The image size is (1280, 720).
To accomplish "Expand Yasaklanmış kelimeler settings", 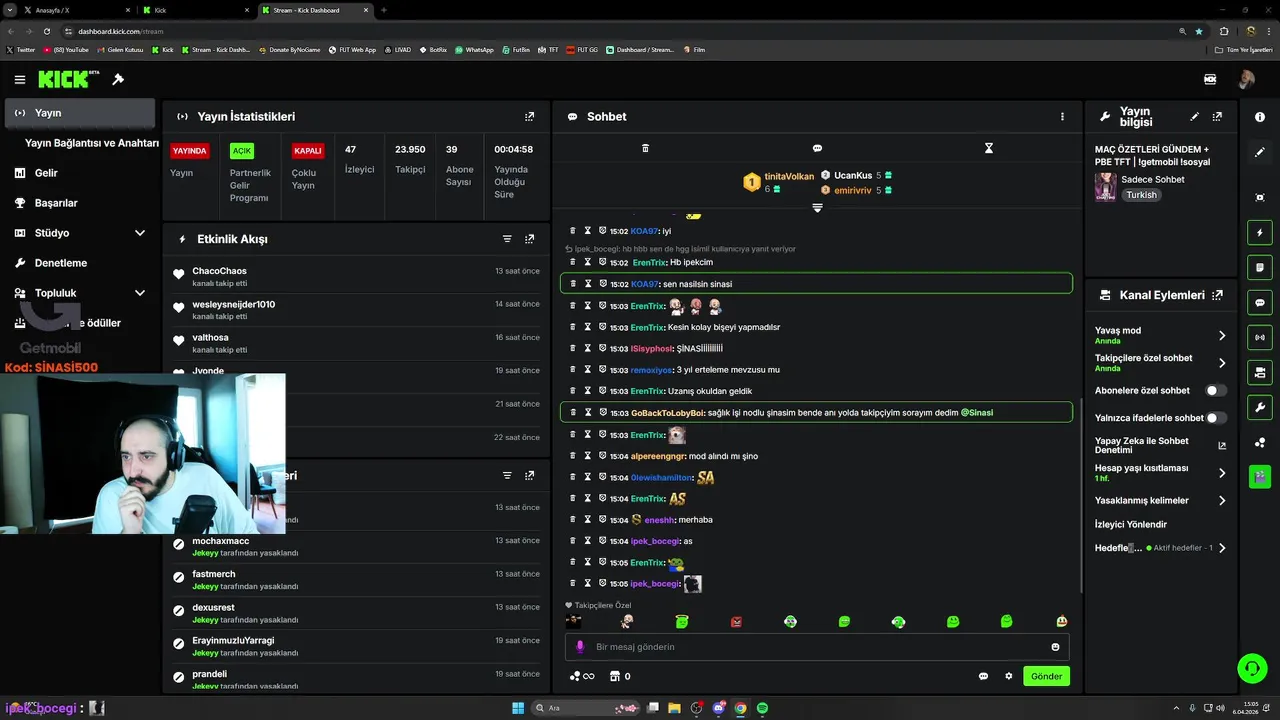I will pos(1222,500).
